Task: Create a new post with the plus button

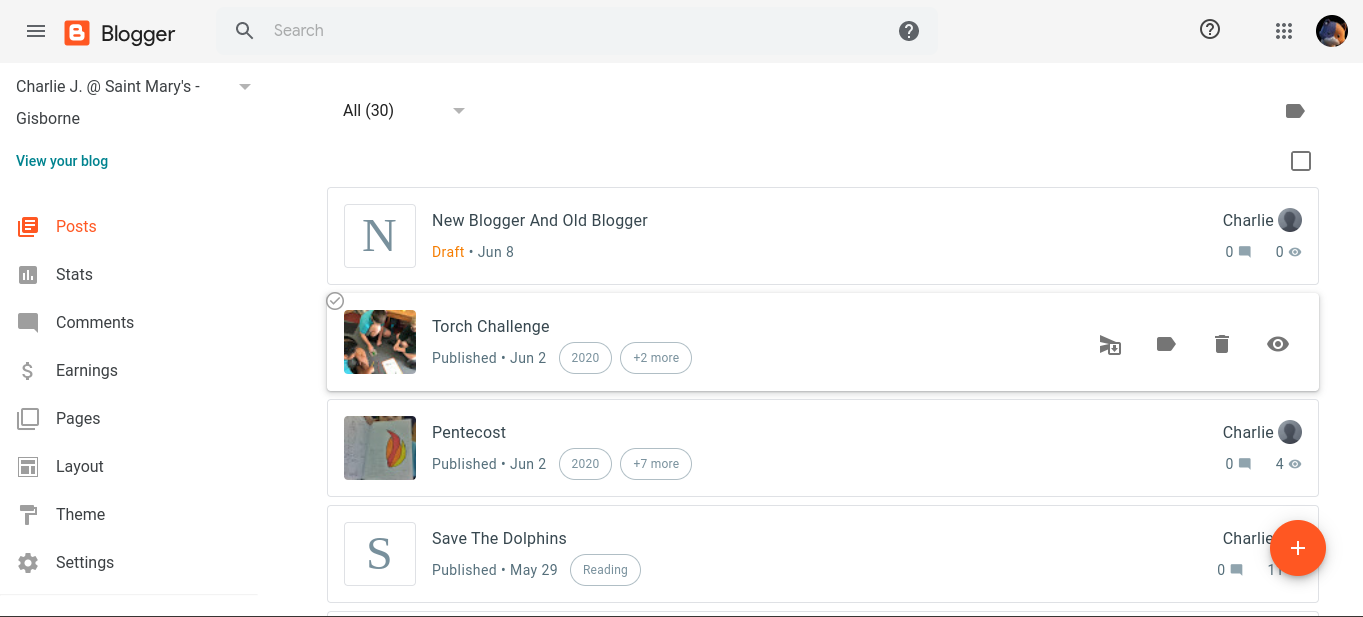Action: click(1297, 548)
